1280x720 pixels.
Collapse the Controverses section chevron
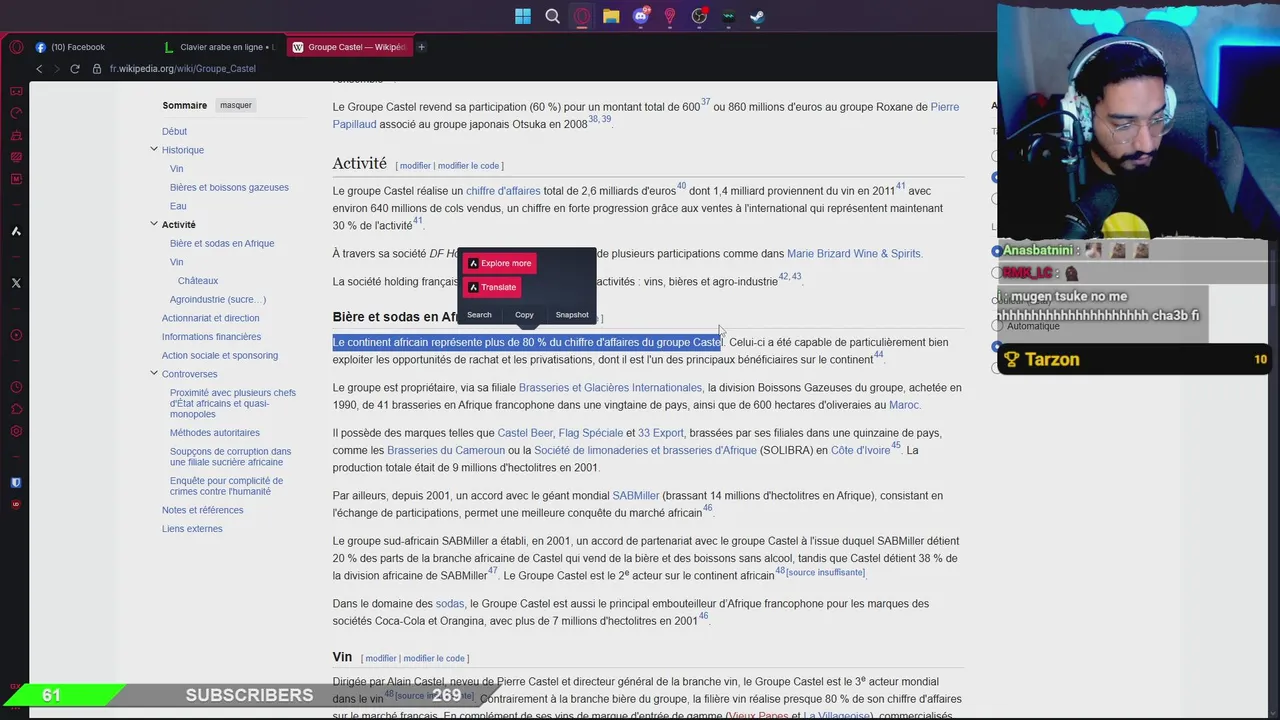pyautogui.click(x=154, y=373)
